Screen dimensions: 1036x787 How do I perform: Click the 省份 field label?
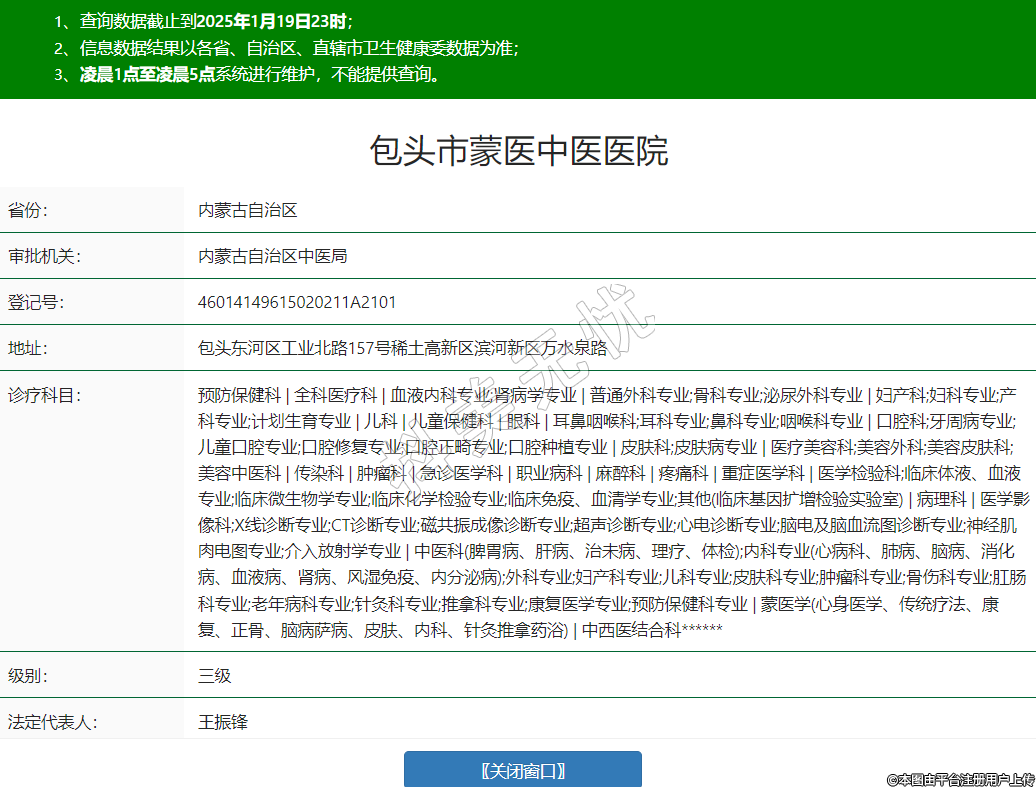[x=28, y=210]
